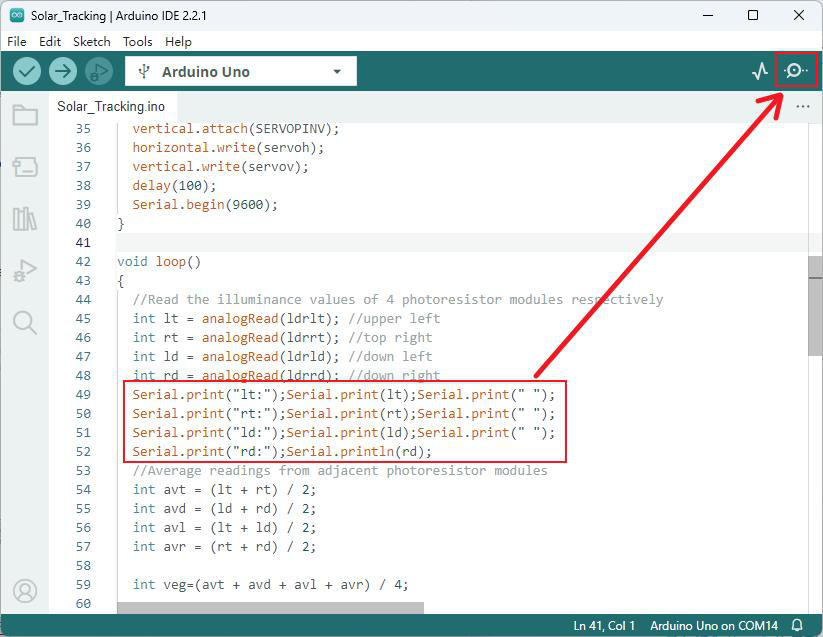Image resolution: width=823 pixels, height=637 pixels.
Task: Open the Help menu
Action: [178, 41]
